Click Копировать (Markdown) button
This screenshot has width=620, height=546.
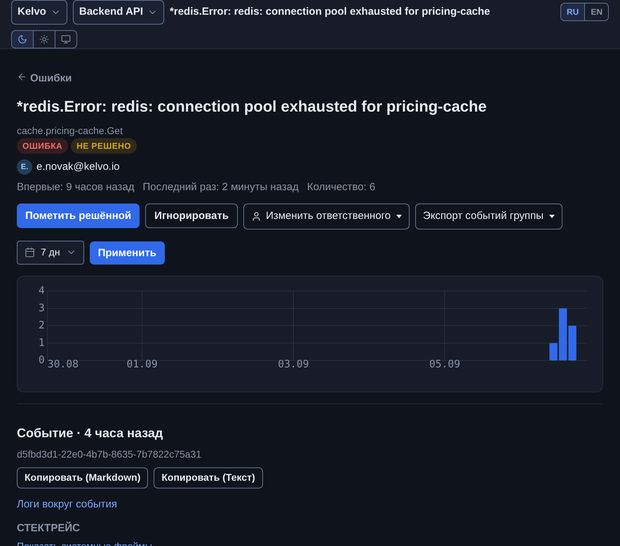pos(82,478)
